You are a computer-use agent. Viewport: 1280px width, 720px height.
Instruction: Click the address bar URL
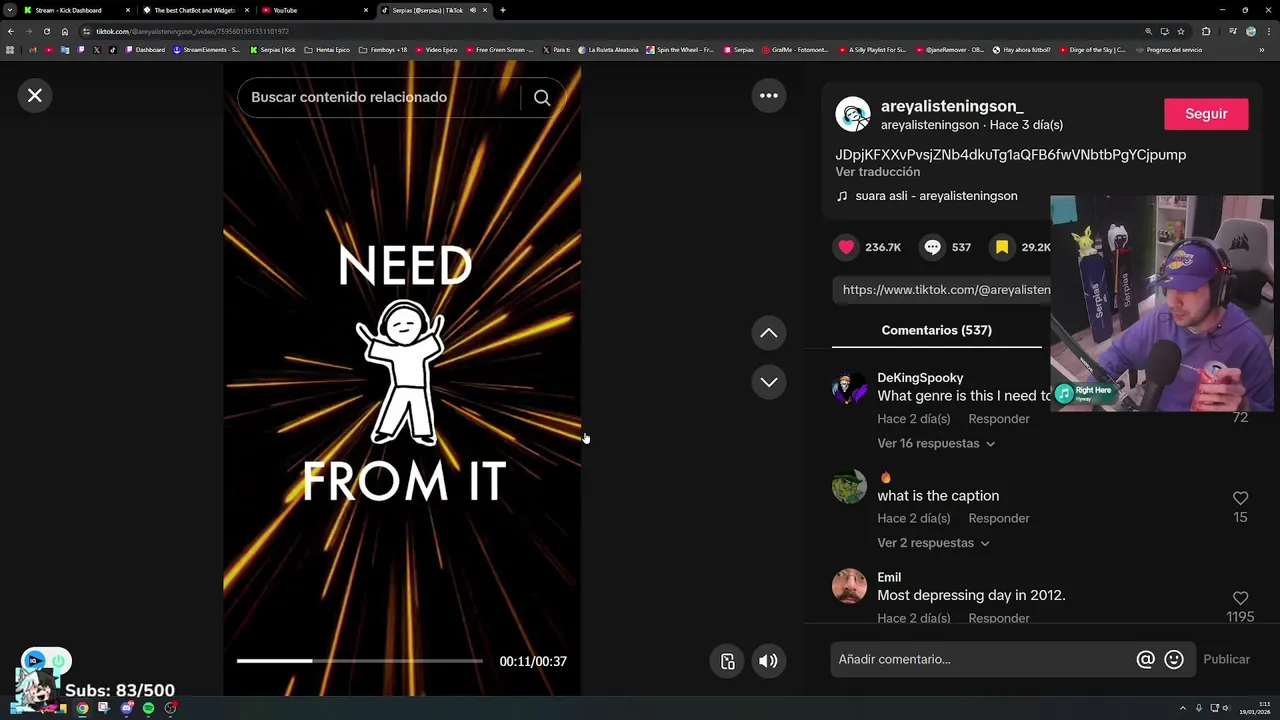192,31
